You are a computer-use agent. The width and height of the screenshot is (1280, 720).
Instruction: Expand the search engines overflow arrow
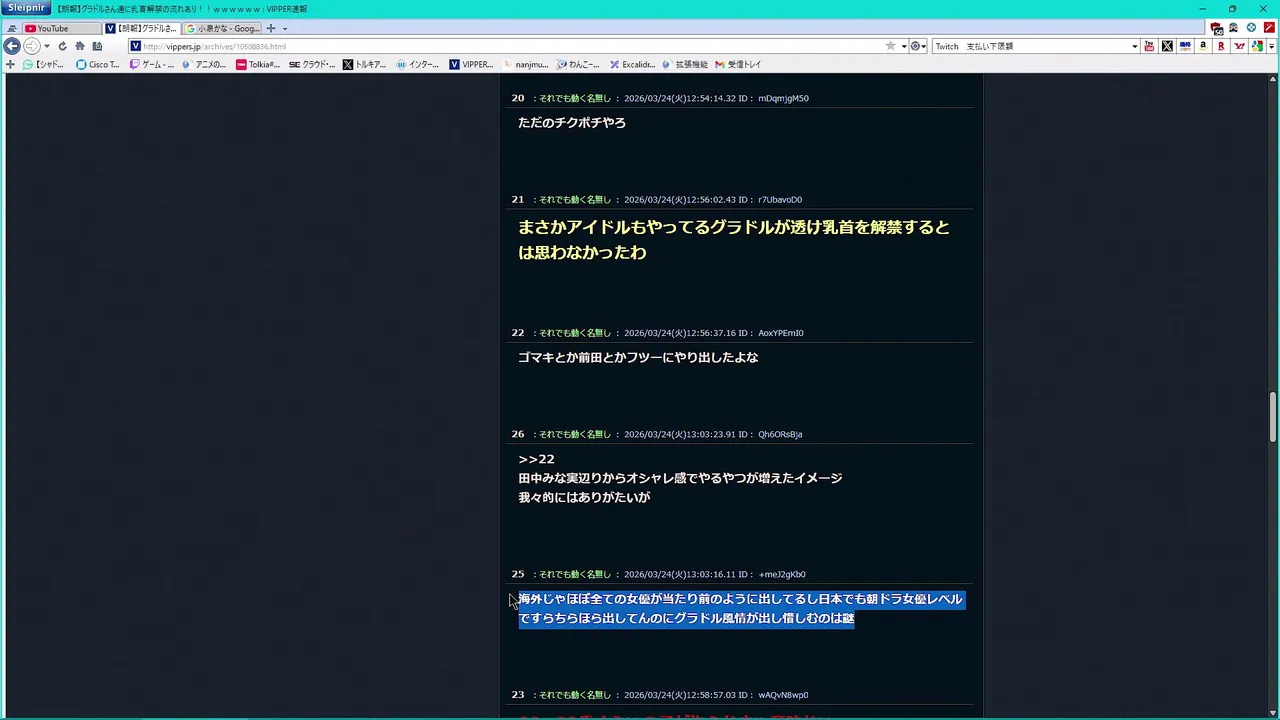point(1271,46)
